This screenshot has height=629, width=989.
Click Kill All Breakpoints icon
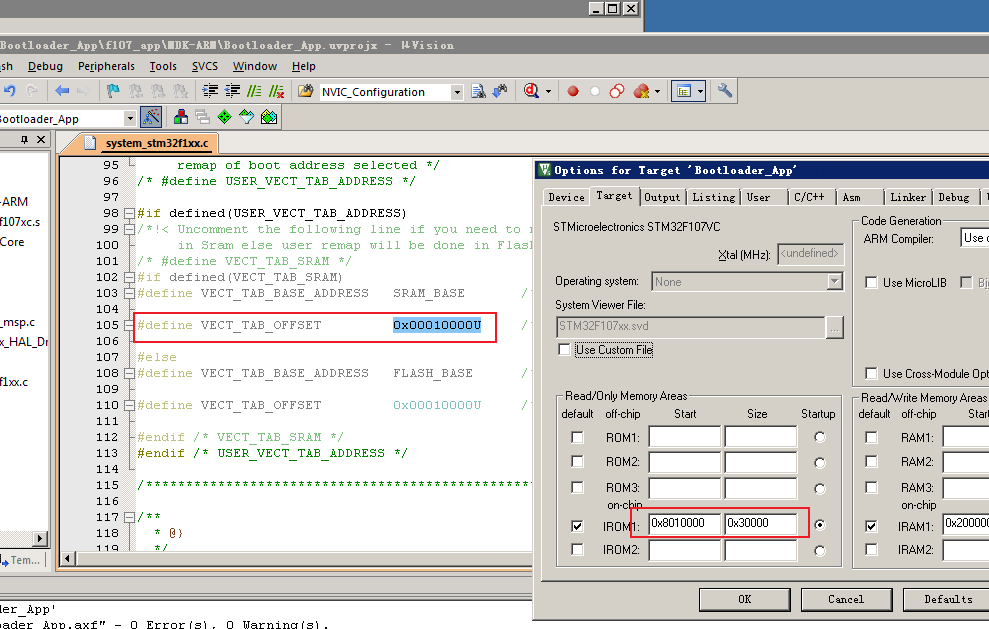click(x=641, y=91)
